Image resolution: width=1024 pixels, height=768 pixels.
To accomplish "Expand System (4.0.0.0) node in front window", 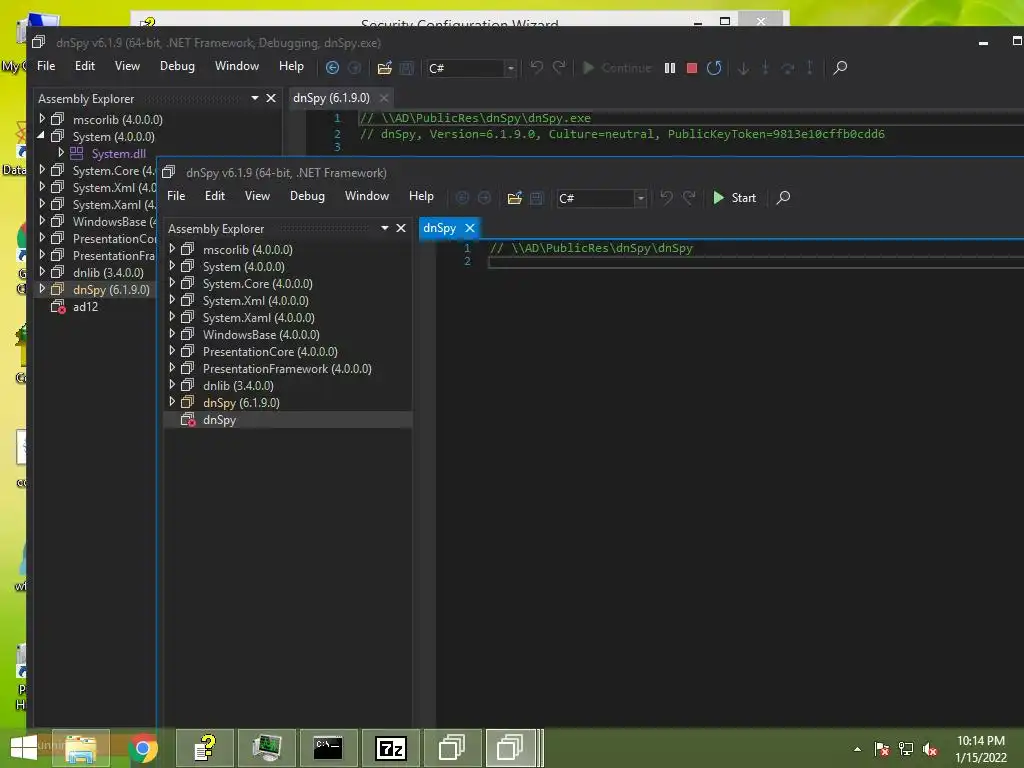I will click(x=172, y=266).
